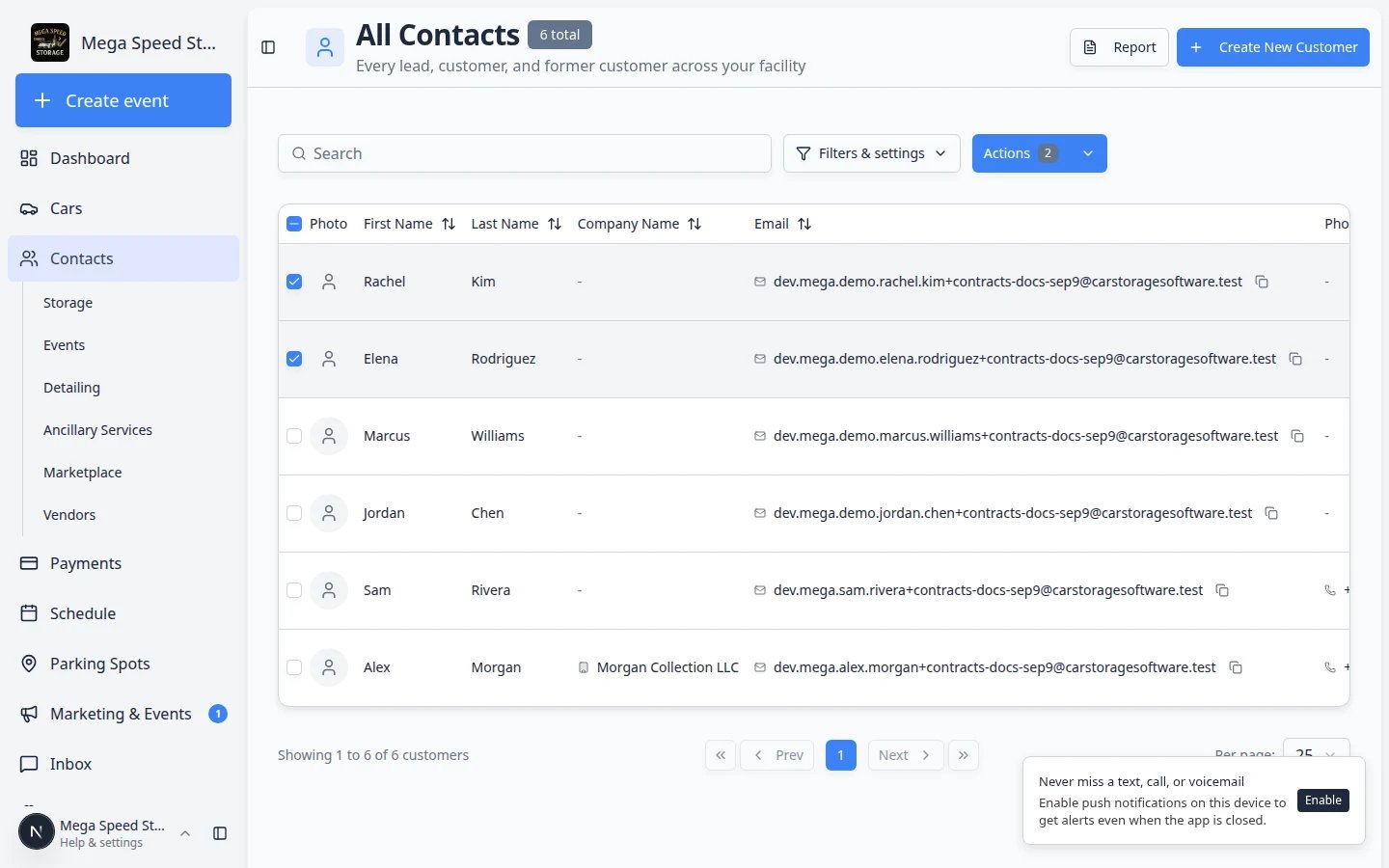Click Marcus Williams's profile photo avatar
1389x868 pixels.
click(x=329, y=436)
